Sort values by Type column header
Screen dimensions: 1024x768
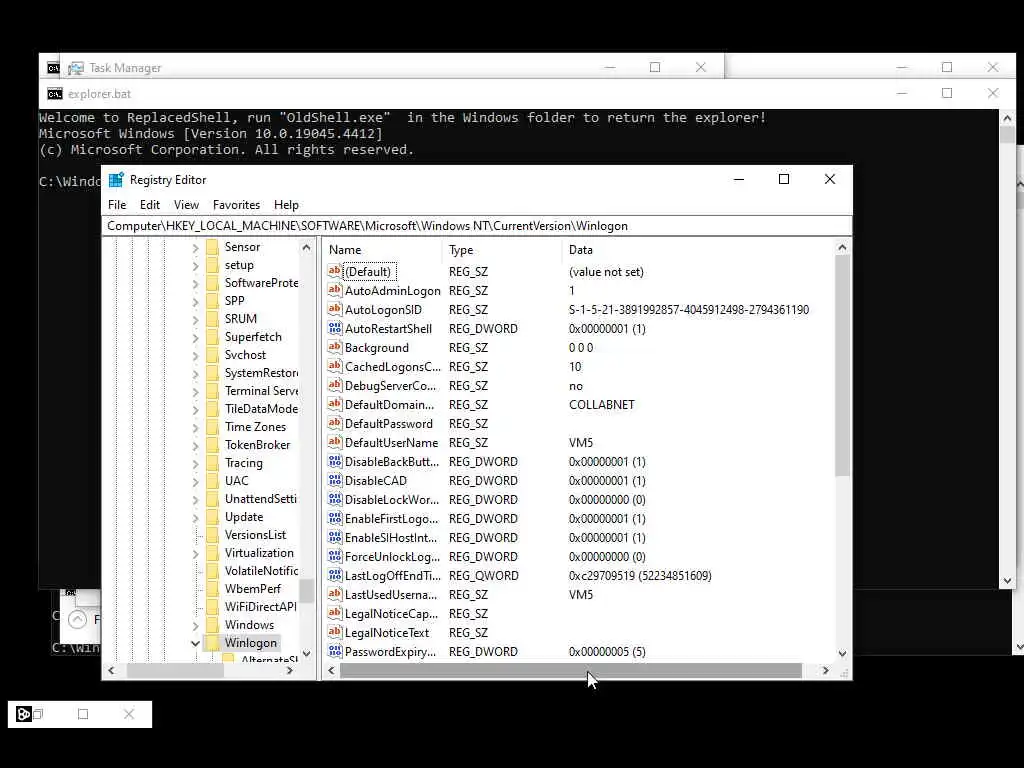click(502, 249)
